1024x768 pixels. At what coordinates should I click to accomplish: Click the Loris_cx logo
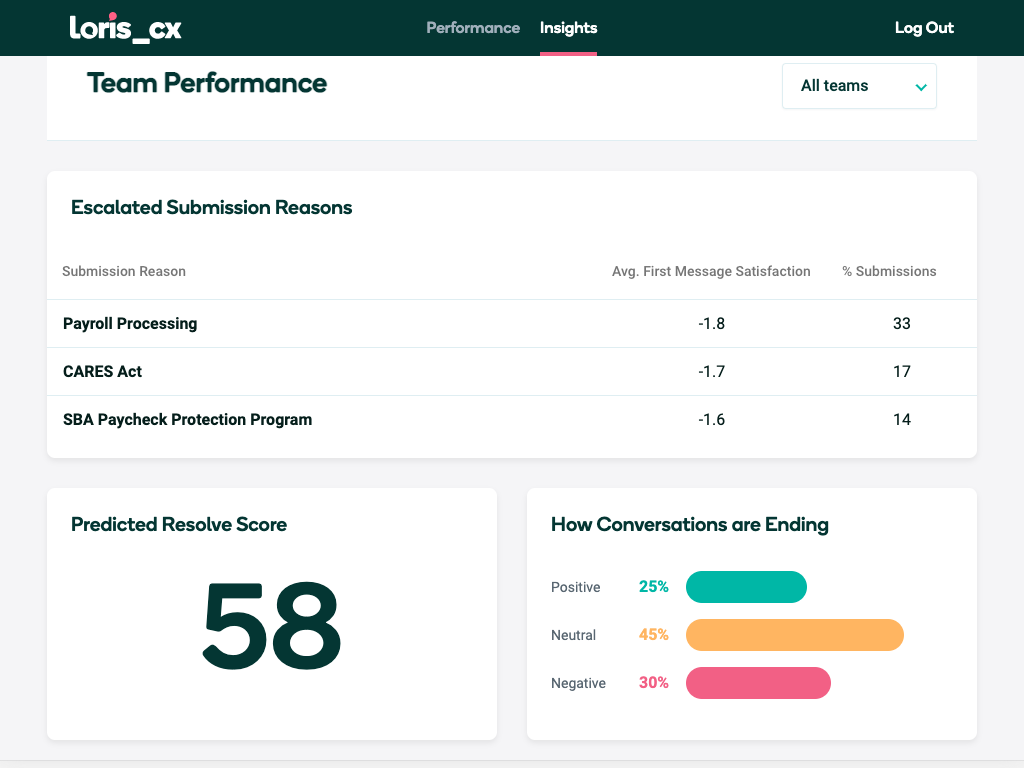tap(126, 28)
